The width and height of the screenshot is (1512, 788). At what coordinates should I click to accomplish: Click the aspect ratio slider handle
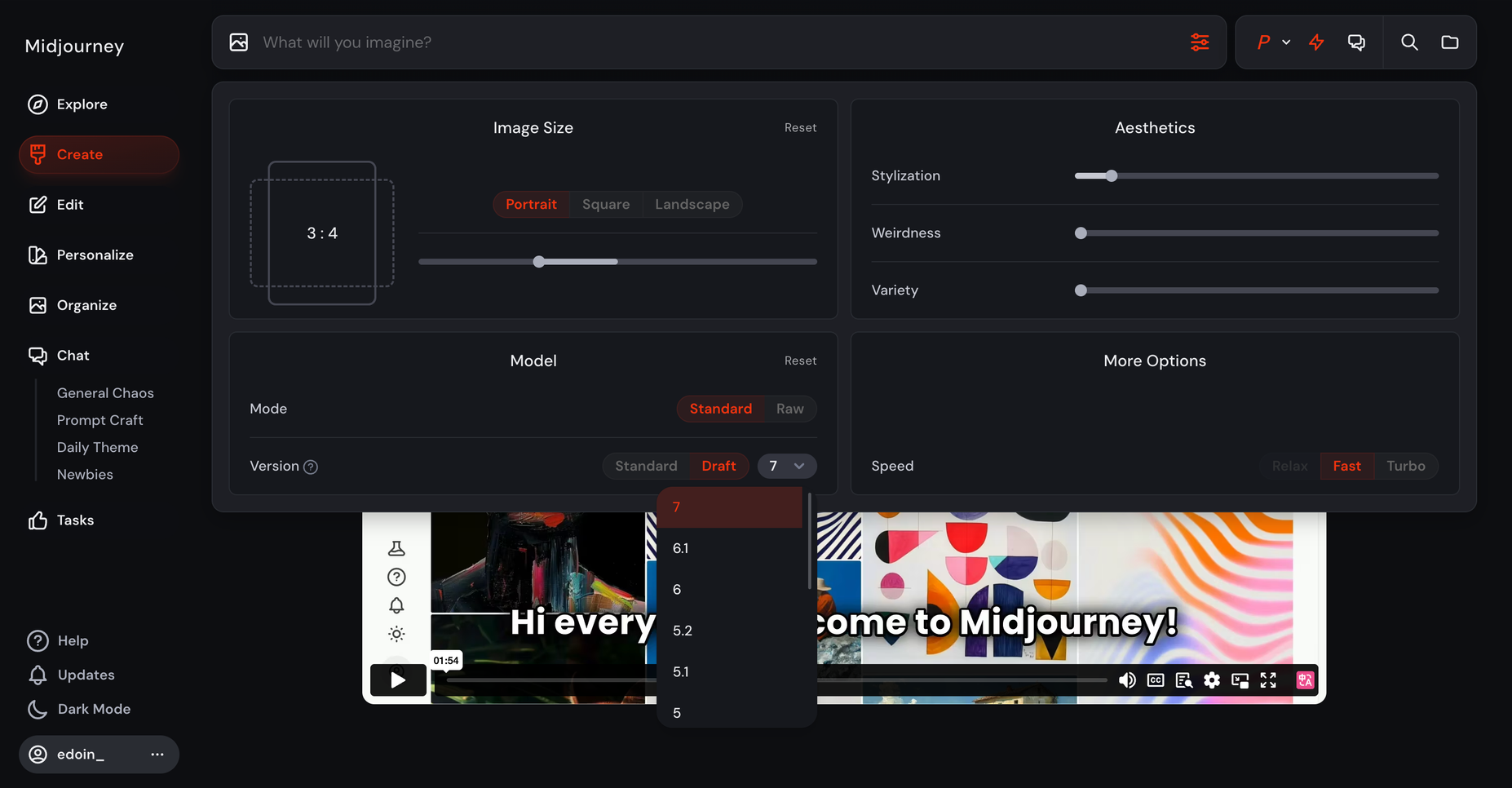pyautogui.click(x=539, y=262)
